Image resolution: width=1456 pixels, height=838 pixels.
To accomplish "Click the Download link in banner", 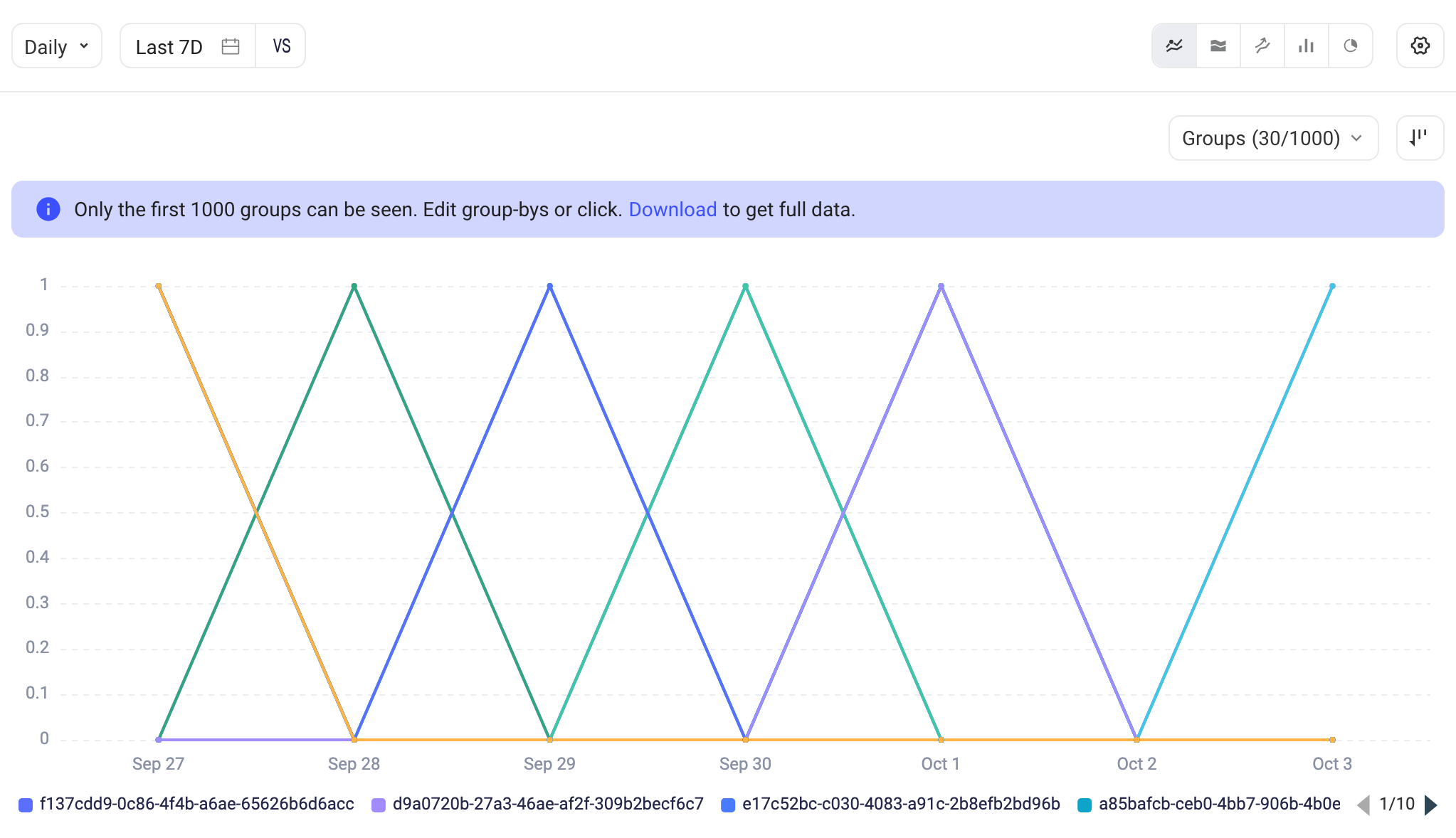I will point(672,209).
